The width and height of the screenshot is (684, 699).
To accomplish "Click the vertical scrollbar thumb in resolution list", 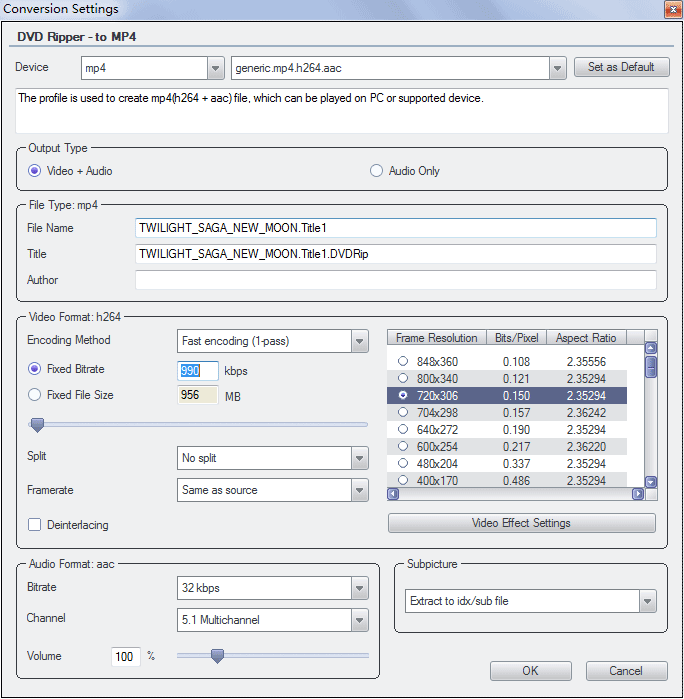I will click(651, 366).
